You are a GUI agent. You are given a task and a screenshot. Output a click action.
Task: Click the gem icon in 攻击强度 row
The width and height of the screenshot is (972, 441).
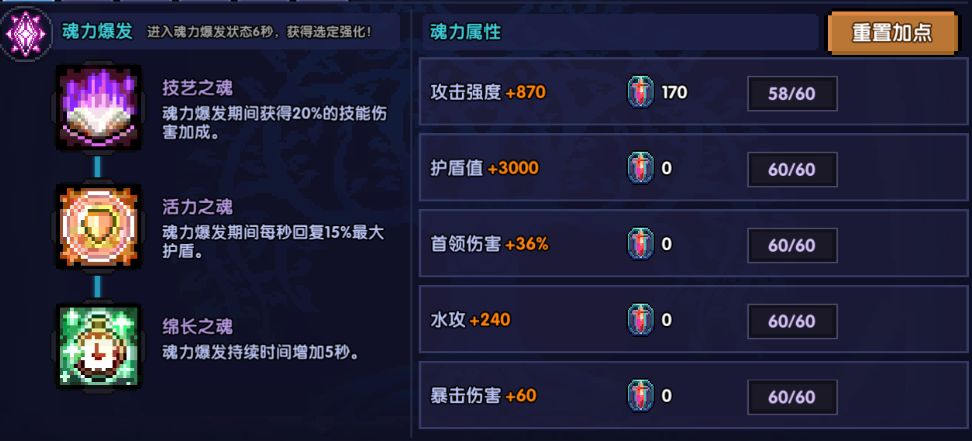(640, 93)
